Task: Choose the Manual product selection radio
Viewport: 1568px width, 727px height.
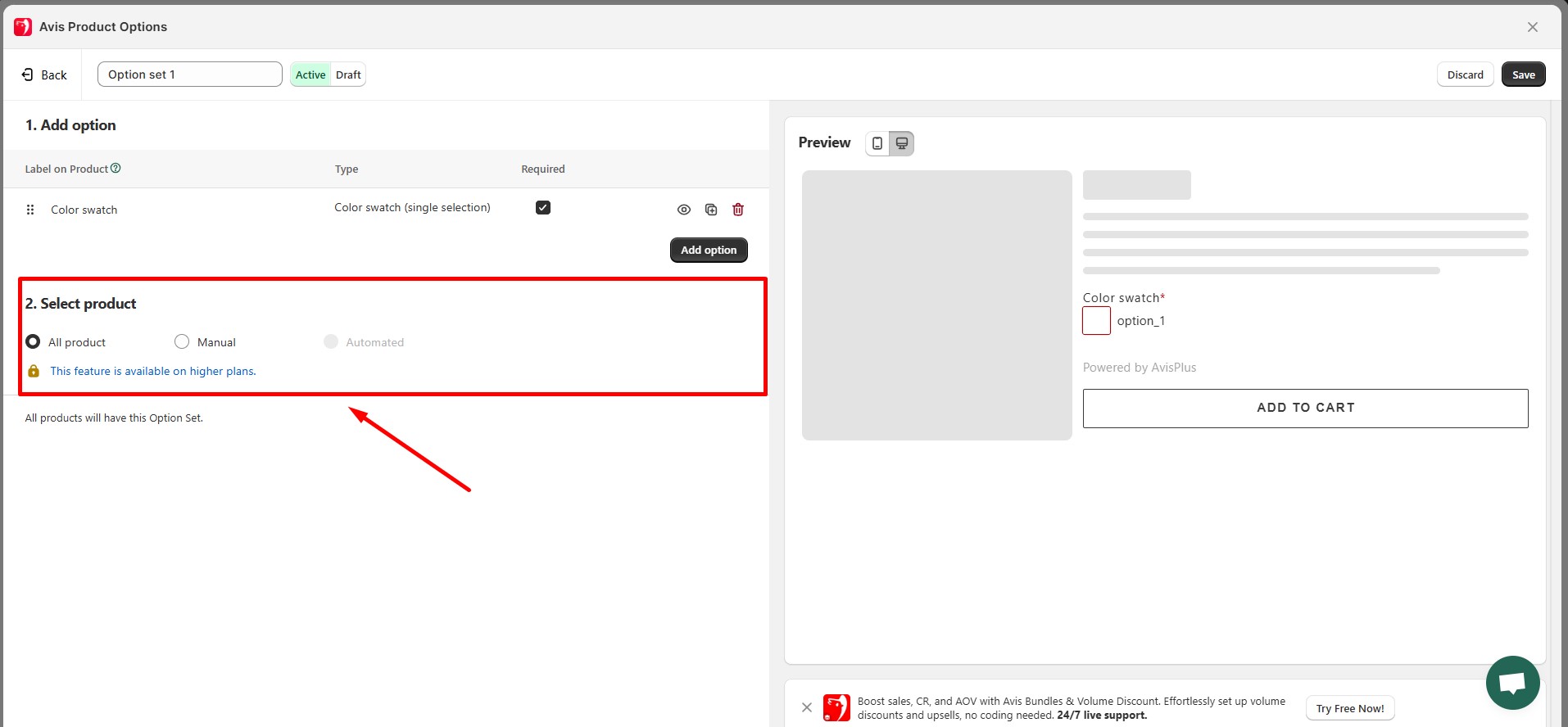Action: [x=182, y=341]
